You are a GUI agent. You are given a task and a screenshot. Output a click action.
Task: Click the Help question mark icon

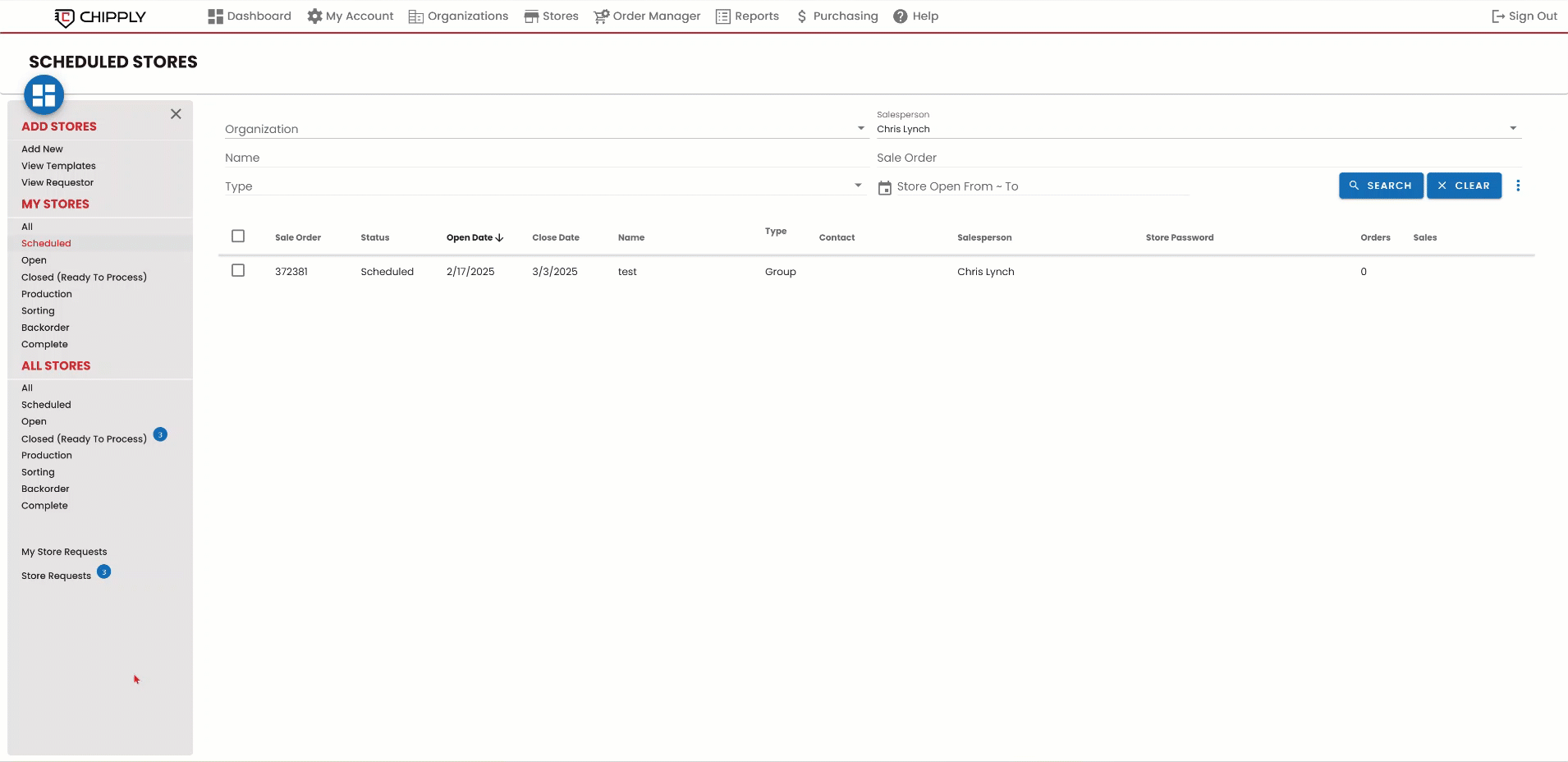tap(901, 16)
